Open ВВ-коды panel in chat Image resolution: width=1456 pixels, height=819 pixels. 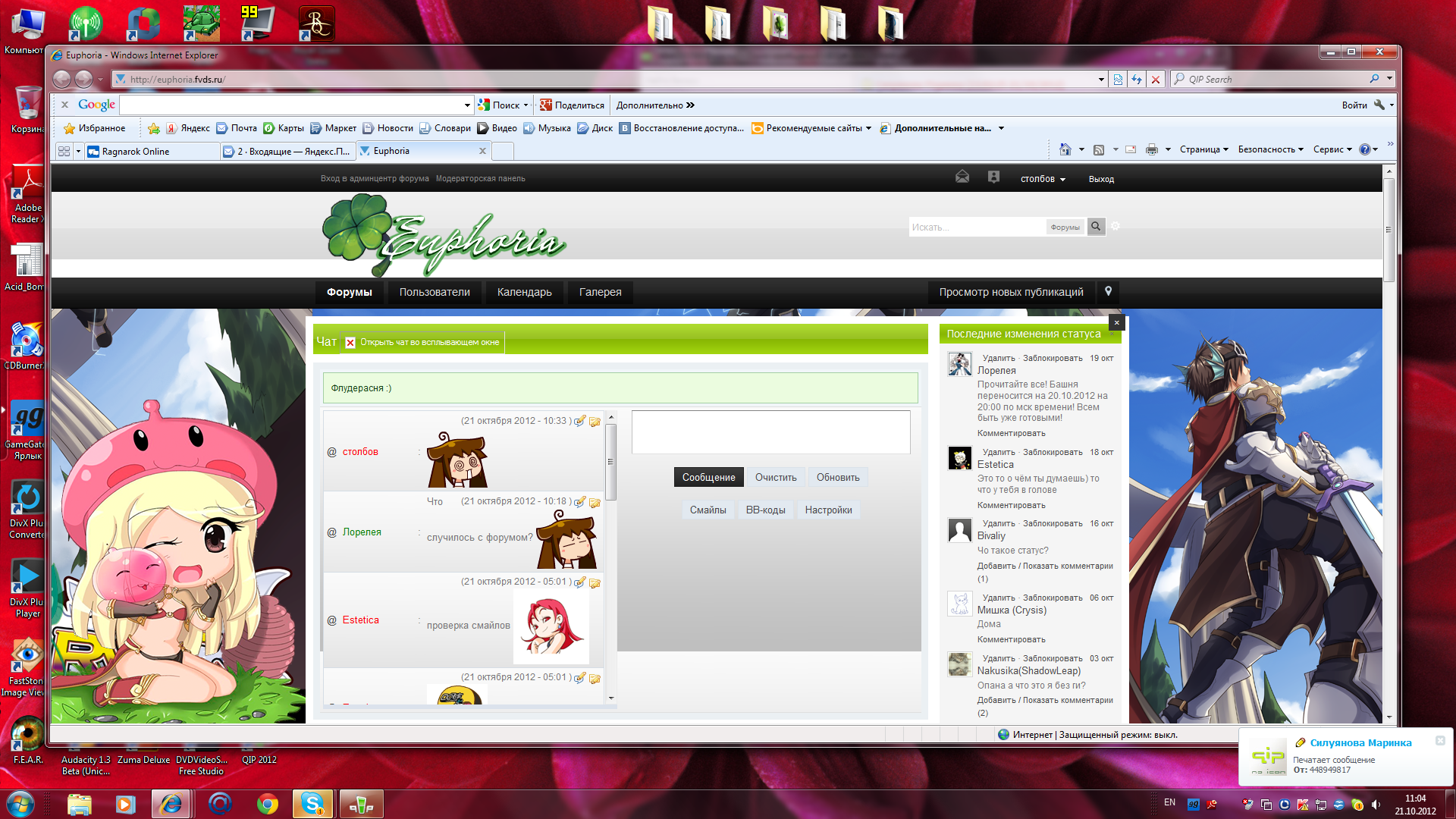pyautogui.click(x=765, y=510)
